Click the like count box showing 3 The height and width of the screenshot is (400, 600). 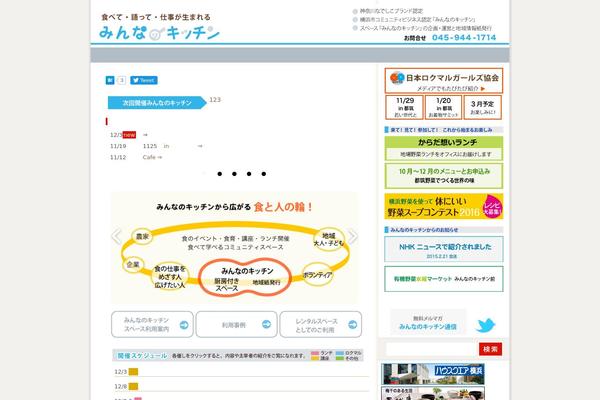click(121, 80)
